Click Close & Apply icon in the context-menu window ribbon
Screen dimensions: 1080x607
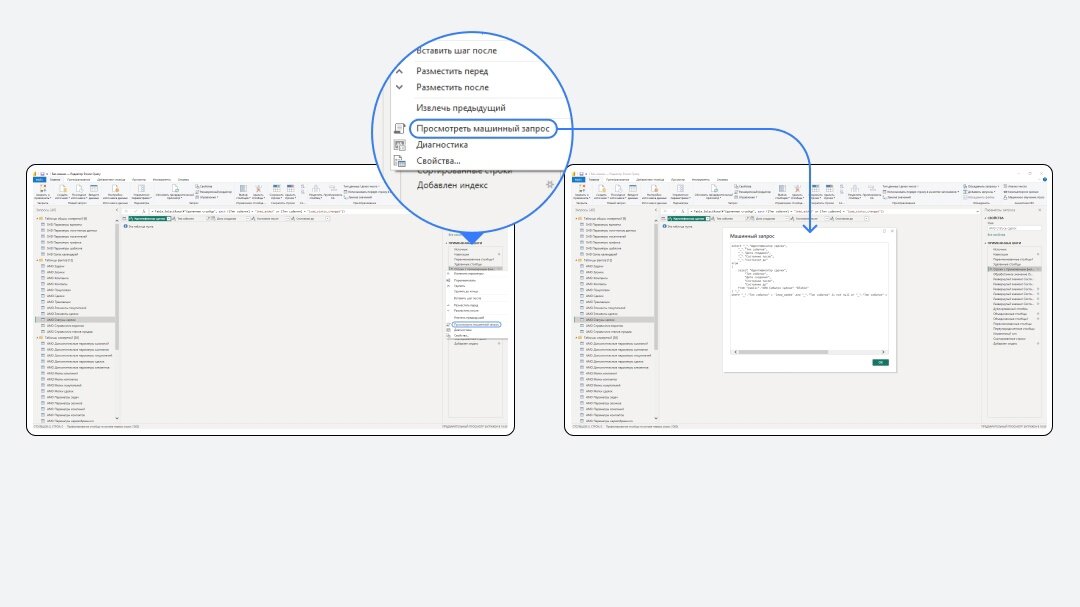click(x=42, y=189)
